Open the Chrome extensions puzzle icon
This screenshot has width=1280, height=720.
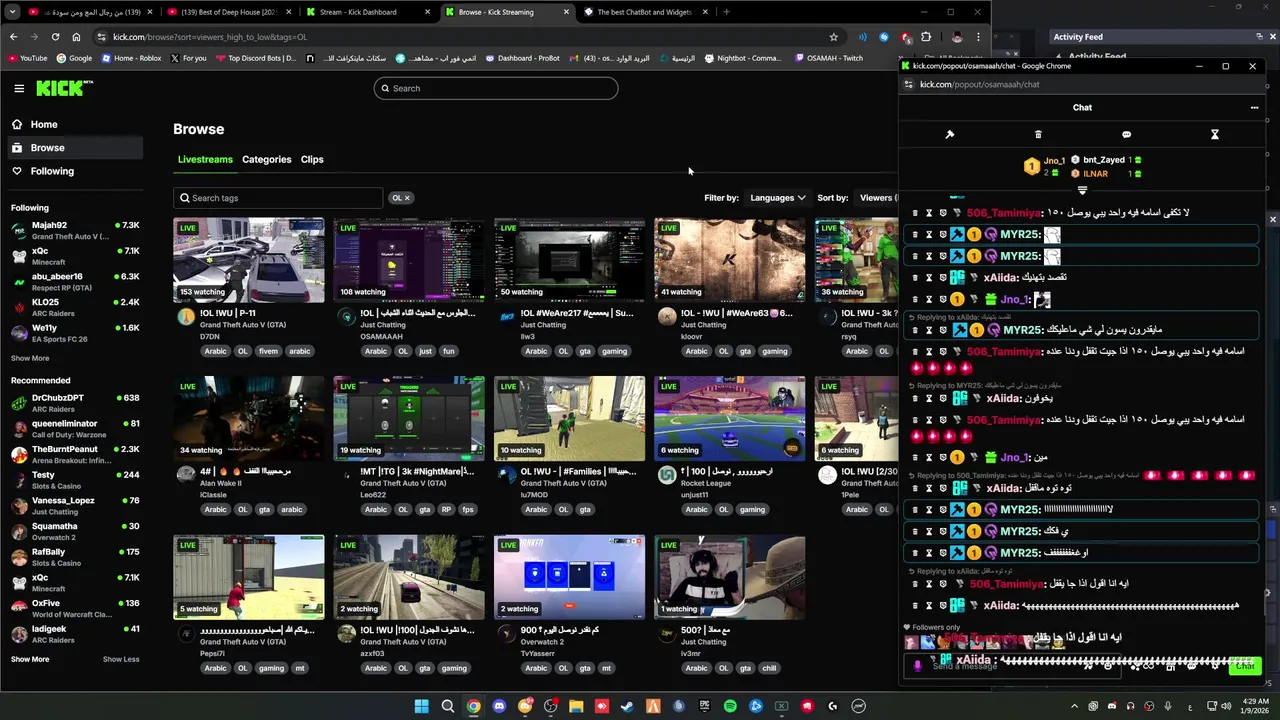(x=926, y=37)
